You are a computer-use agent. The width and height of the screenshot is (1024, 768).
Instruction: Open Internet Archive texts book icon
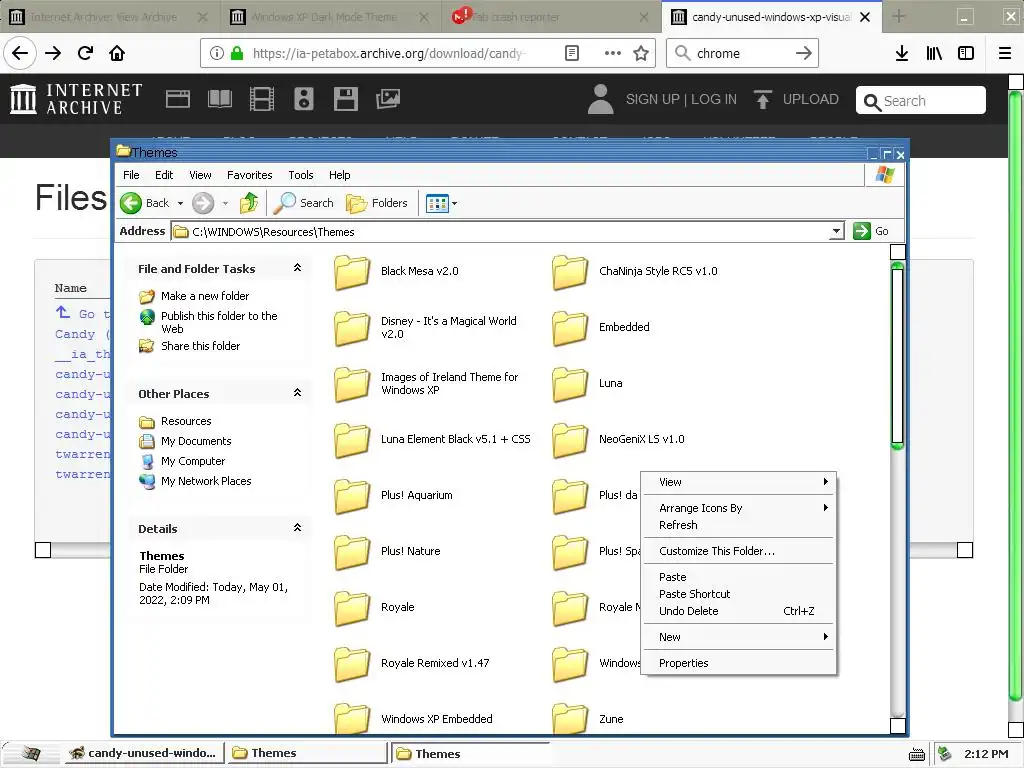coord(219,99)
